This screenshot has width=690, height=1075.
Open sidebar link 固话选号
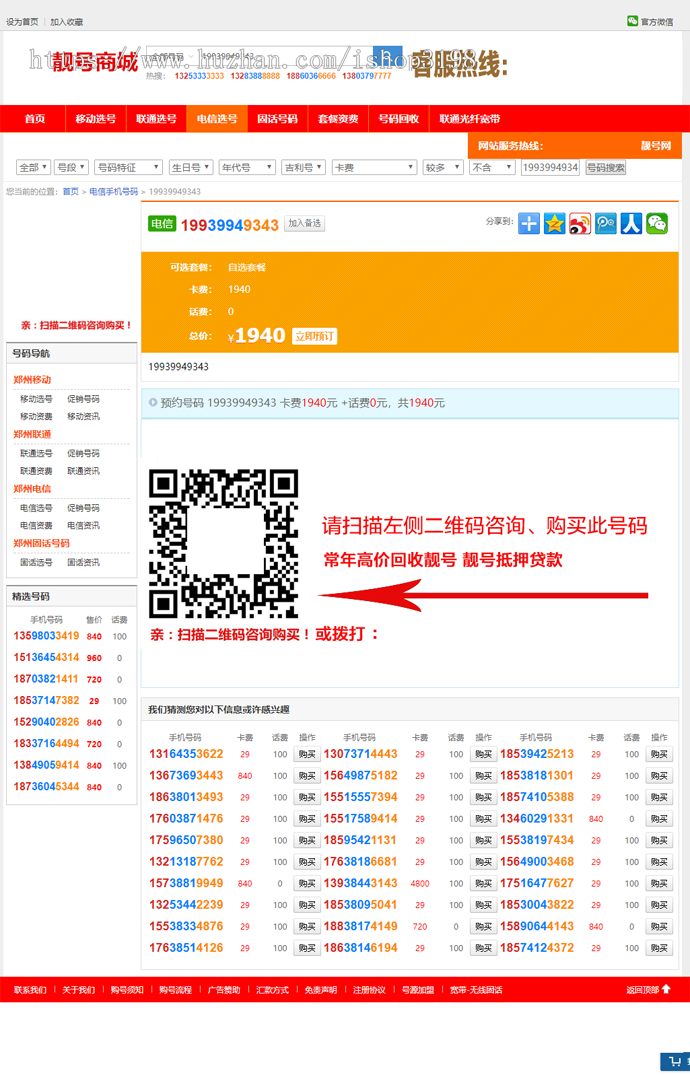[36, 562]
